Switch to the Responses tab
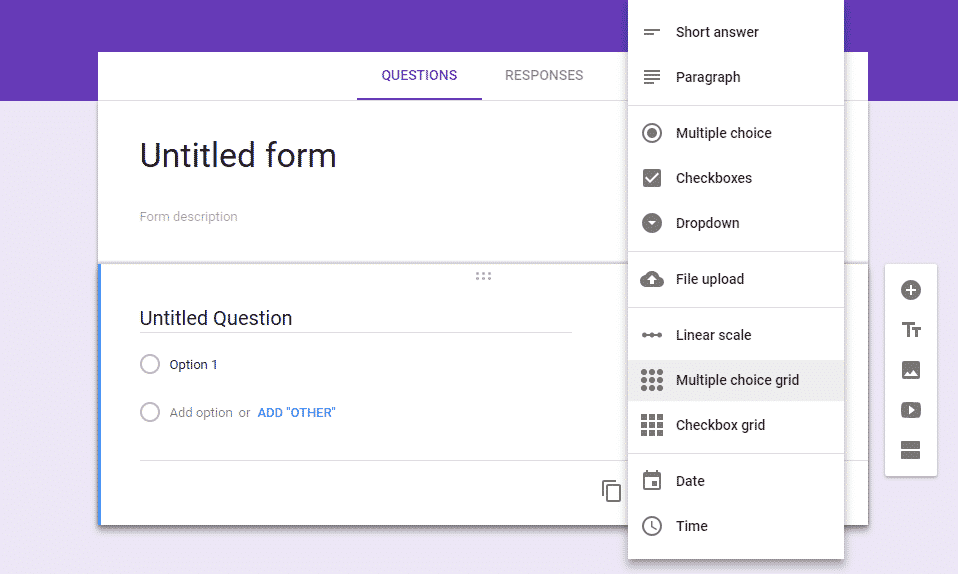 click(x=544, y=75)
